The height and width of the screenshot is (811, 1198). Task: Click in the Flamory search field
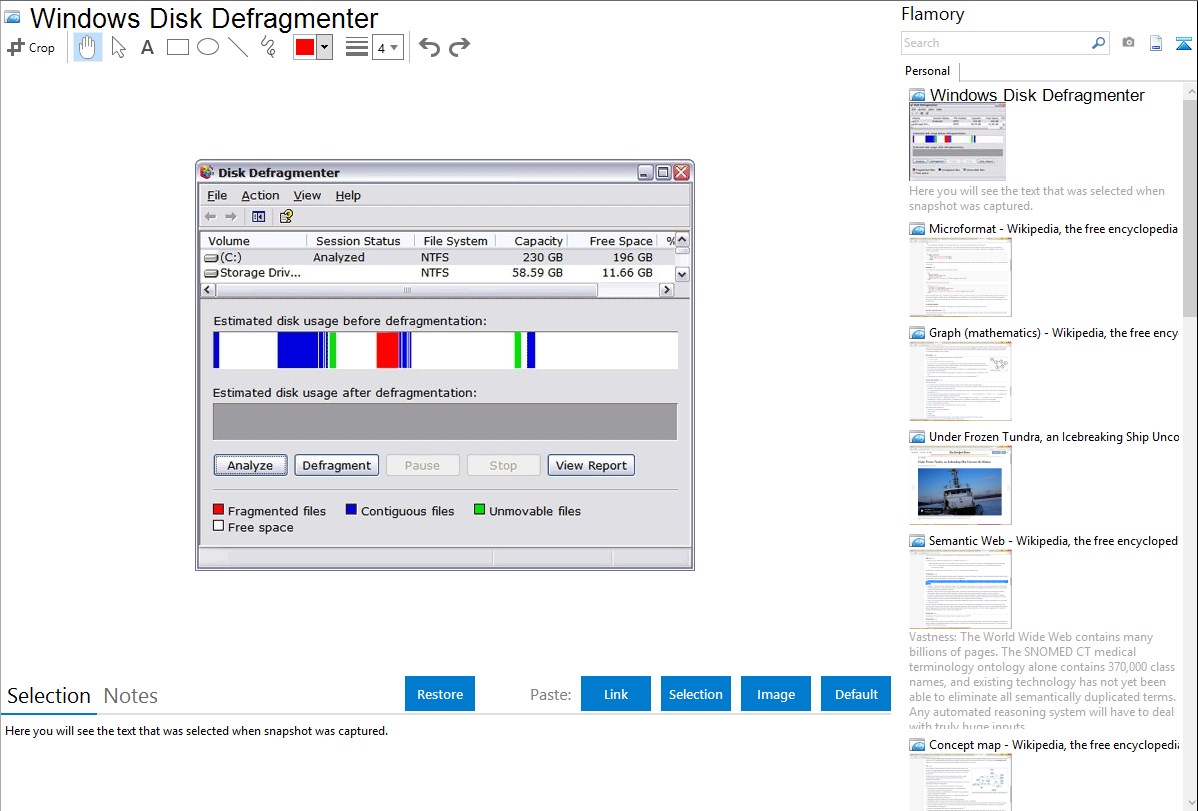[995, 43]
